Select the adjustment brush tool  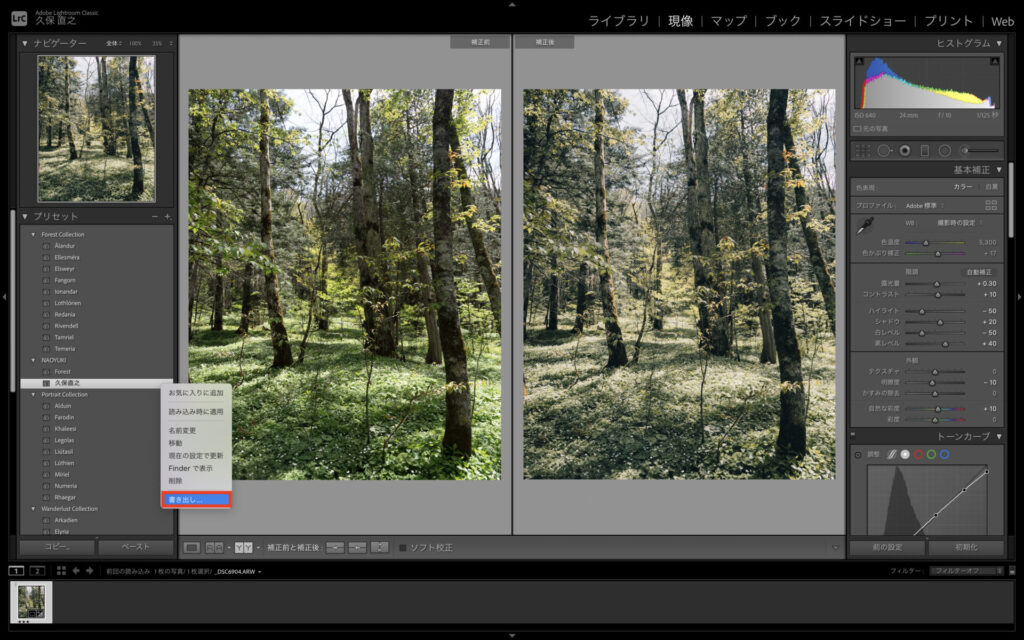980,151
